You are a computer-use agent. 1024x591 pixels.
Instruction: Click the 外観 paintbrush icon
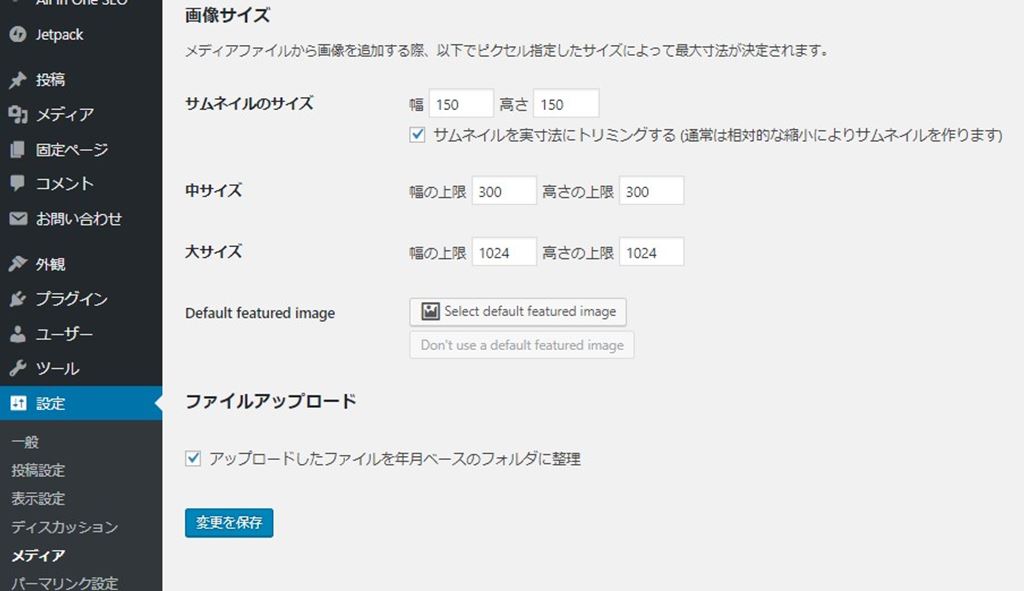(x=17, y=265)
